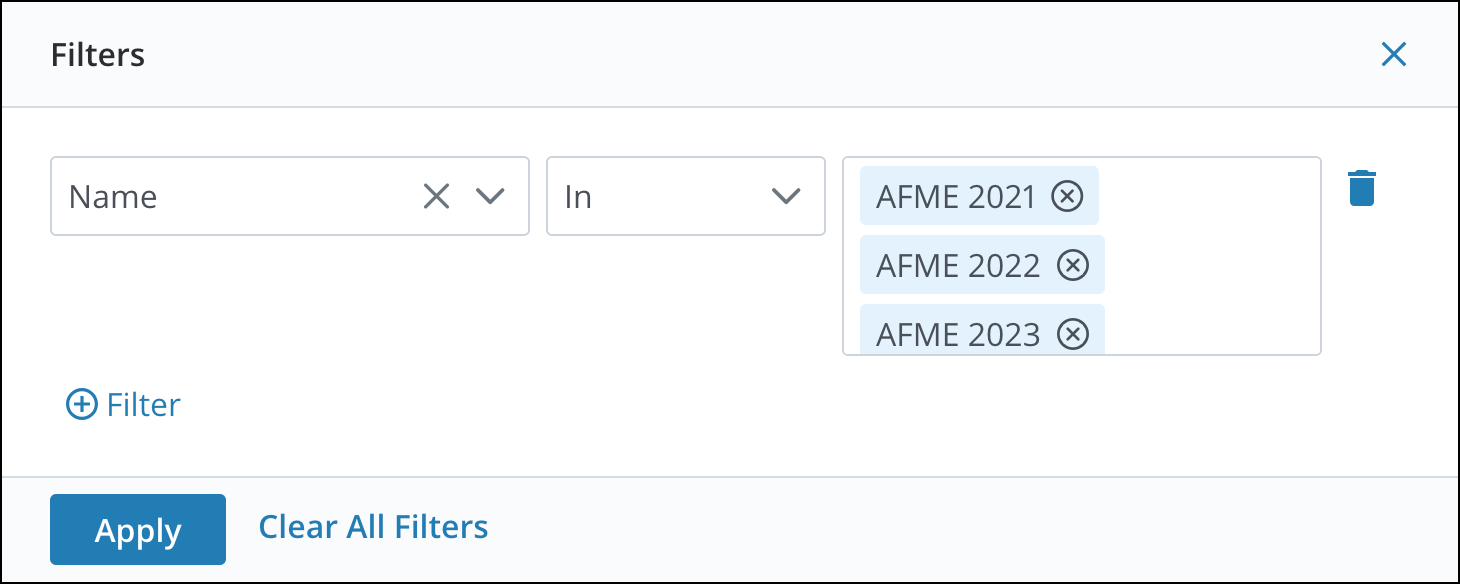This screenshot has height=584, width=1460.
Task: Clear All Filters with the link
Action: tap(373, 527)
